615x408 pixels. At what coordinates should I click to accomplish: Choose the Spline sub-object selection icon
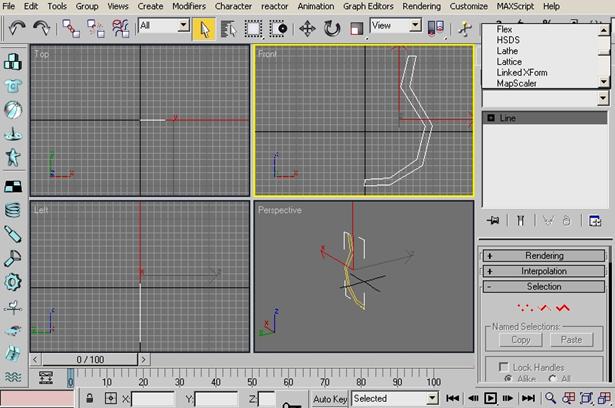click(565, 307)
